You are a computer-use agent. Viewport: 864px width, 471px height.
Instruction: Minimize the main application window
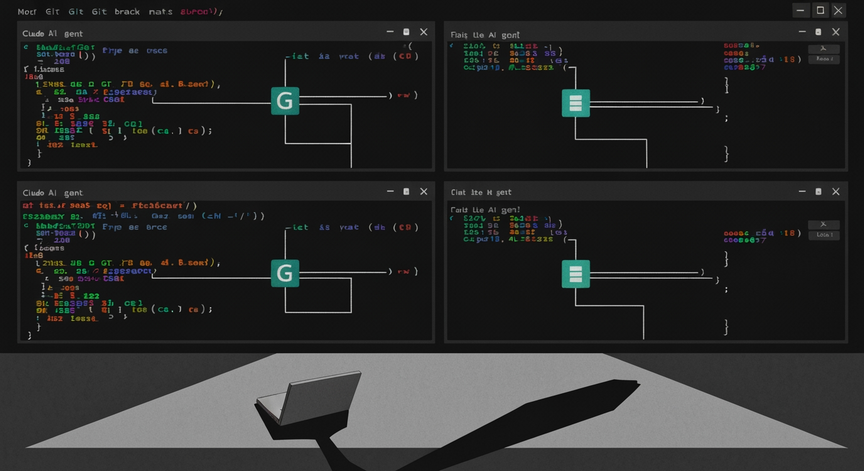[801, 10]
